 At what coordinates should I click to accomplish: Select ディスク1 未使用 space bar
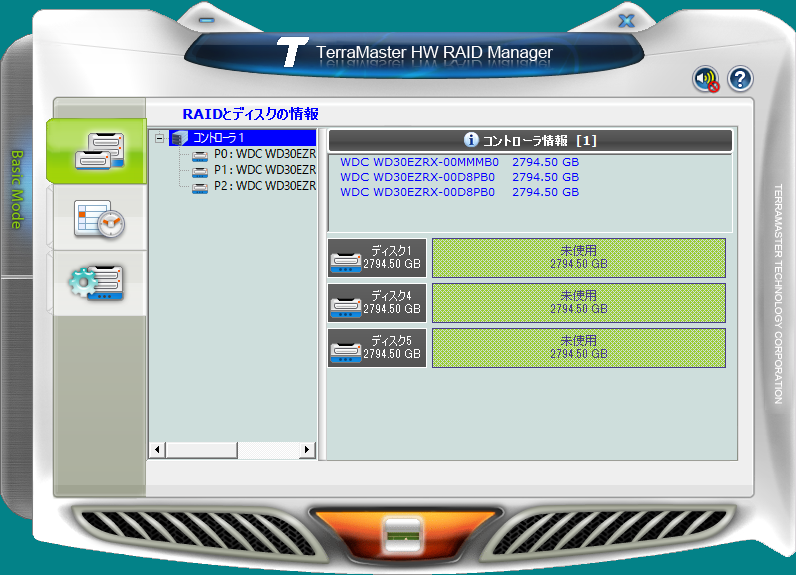(x=579, y=258)
